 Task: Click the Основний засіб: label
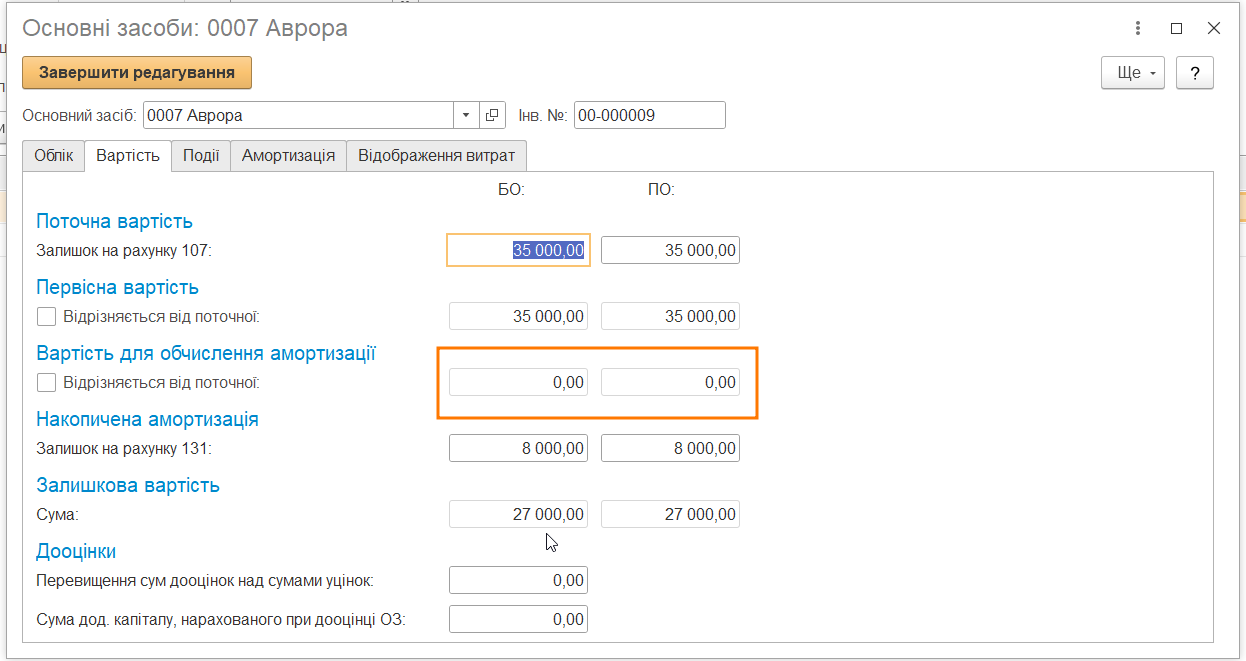[80, 115]
